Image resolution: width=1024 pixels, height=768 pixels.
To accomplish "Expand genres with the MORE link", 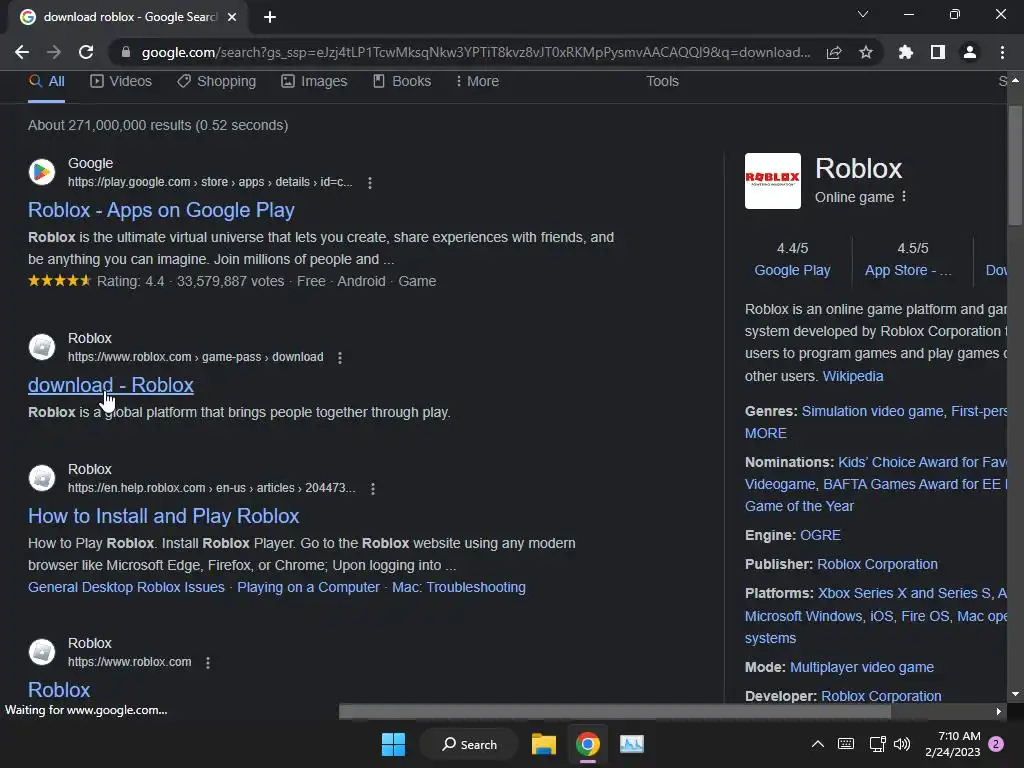I will click(765, 434).
